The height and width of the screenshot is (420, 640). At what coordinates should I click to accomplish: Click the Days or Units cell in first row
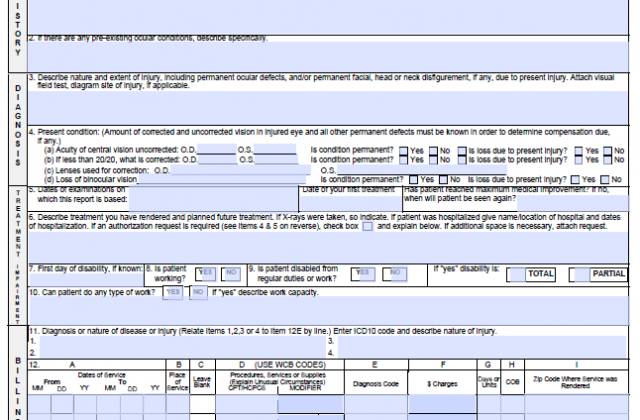click(489, 404)
